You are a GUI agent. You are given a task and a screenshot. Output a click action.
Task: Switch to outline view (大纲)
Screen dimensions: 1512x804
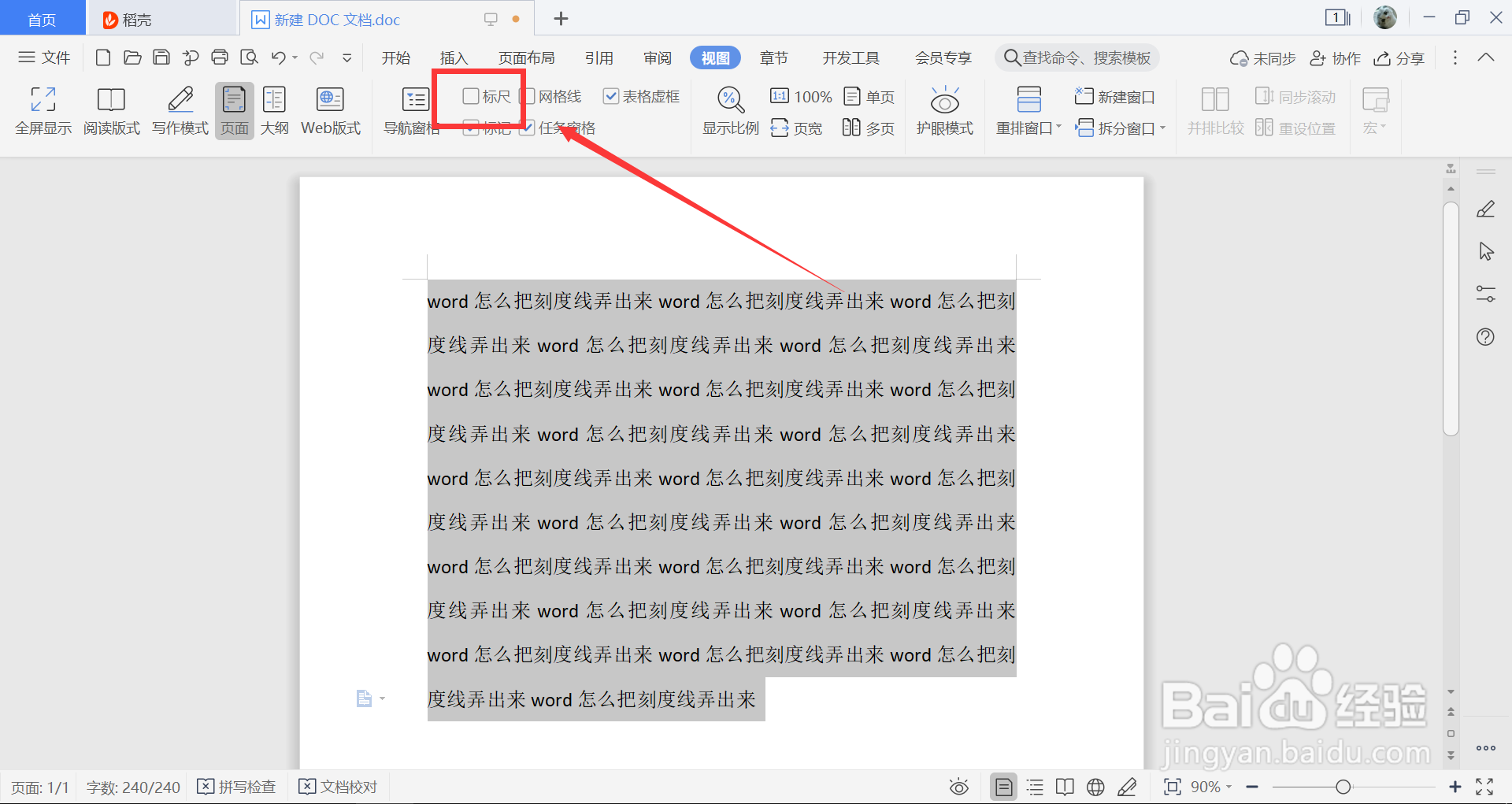click(274, 111)
